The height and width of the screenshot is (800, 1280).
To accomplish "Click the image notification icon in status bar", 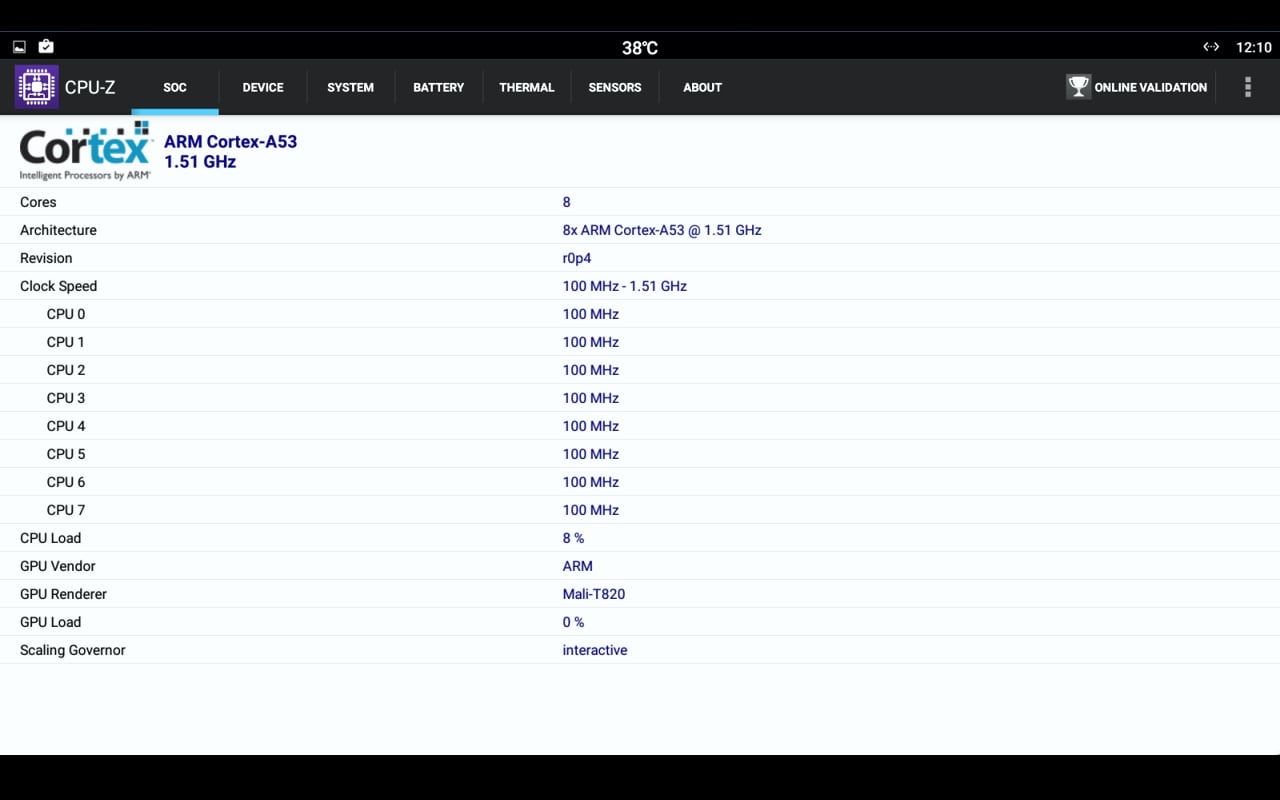I will coord(17,46).
